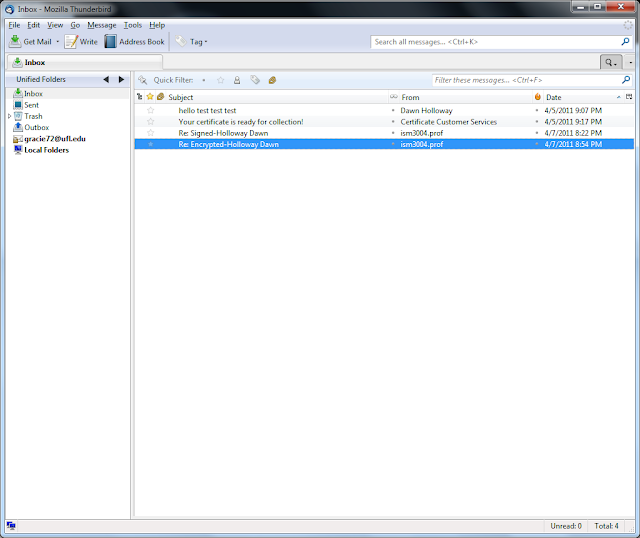The width and height of the screenshot is (640, 538).
Task: Click the online status icon
Action: pyautogui.click(x=11, y=526)
